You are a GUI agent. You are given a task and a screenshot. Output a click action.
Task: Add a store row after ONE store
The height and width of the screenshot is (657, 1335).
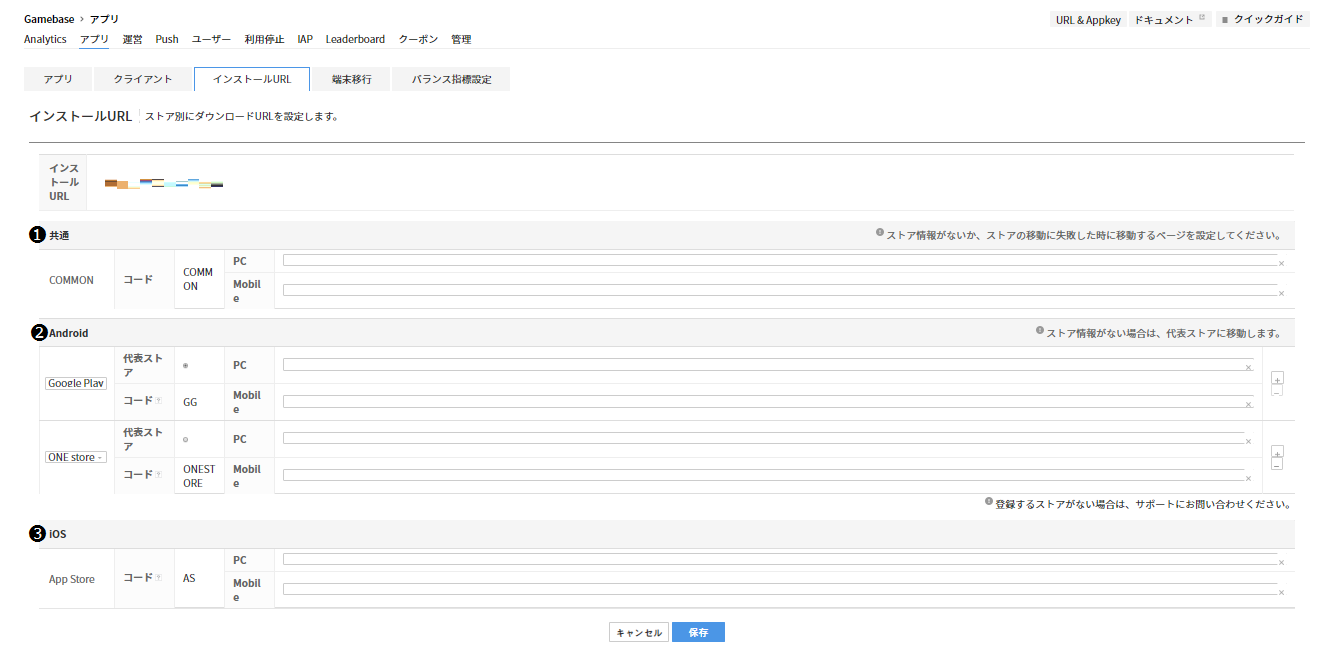coord(1277,452)
